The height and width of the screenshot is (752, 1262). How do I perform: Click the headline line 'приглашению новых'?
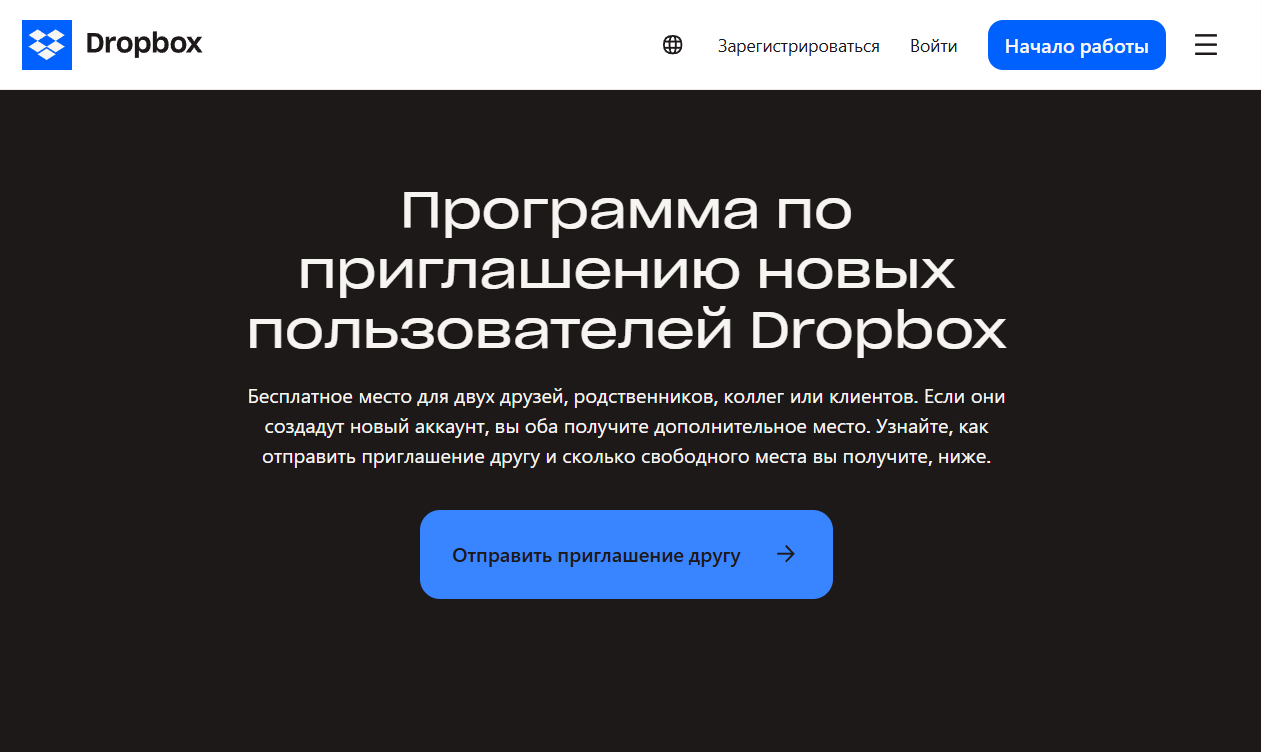(x=627, y=271)
